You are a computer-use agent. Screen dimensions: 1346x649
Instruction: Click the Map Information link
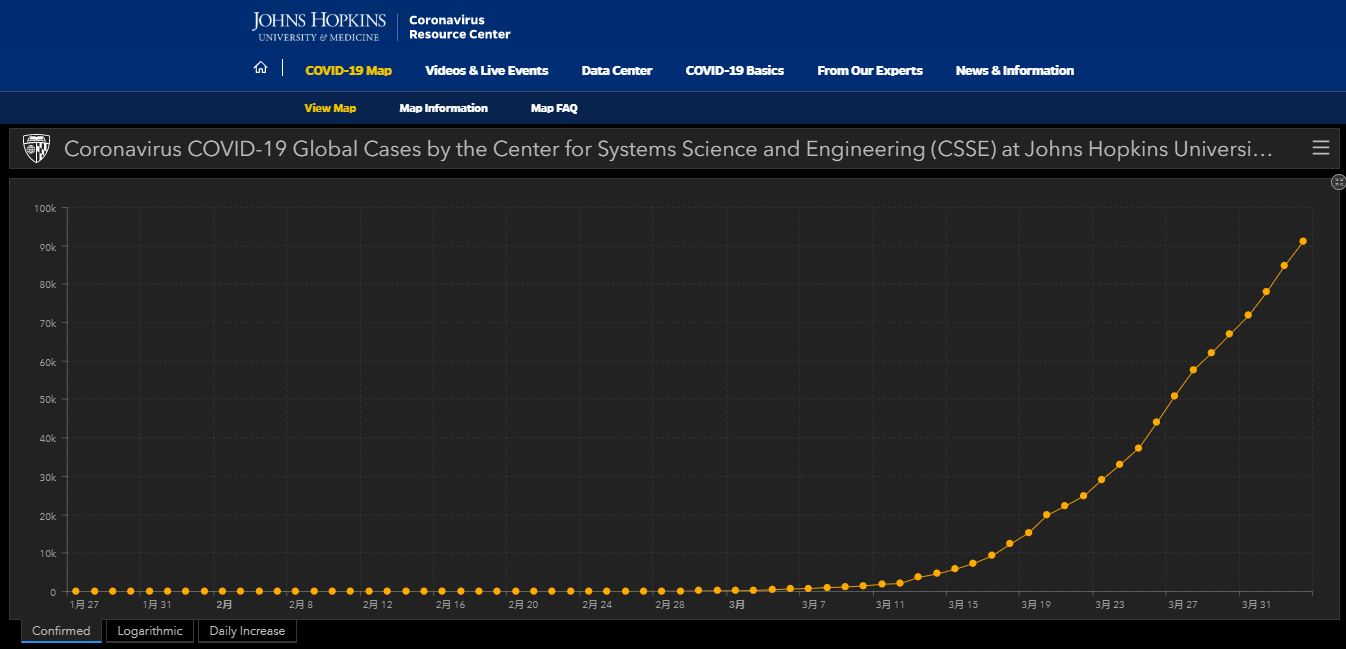click(x=443, y=108)
